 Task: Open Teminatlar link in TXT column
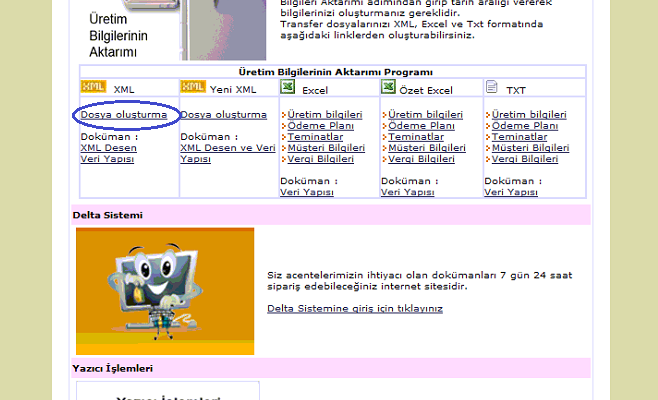click(x=518, y=137)
